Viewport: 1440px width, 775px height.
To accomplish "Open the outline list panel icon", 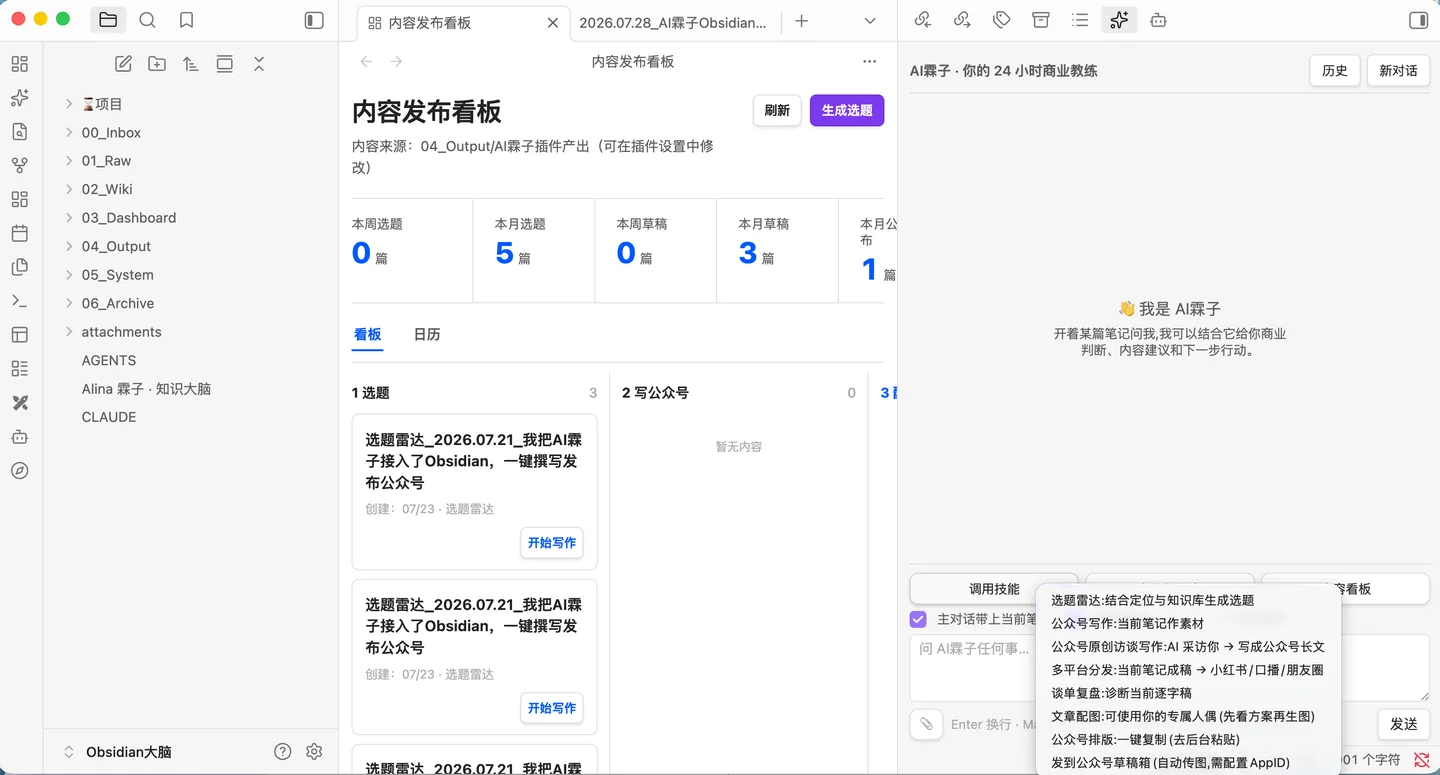I will tap(1080, 20).
